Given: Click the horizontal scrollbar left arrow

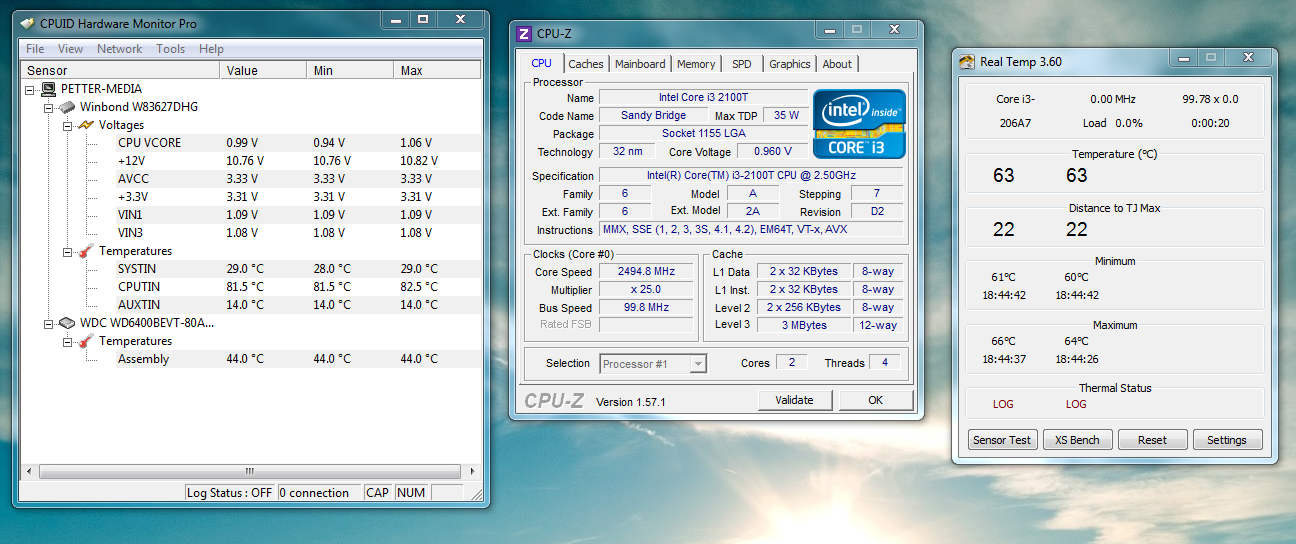Looking at the screenshot, I should tap(28, 472).
